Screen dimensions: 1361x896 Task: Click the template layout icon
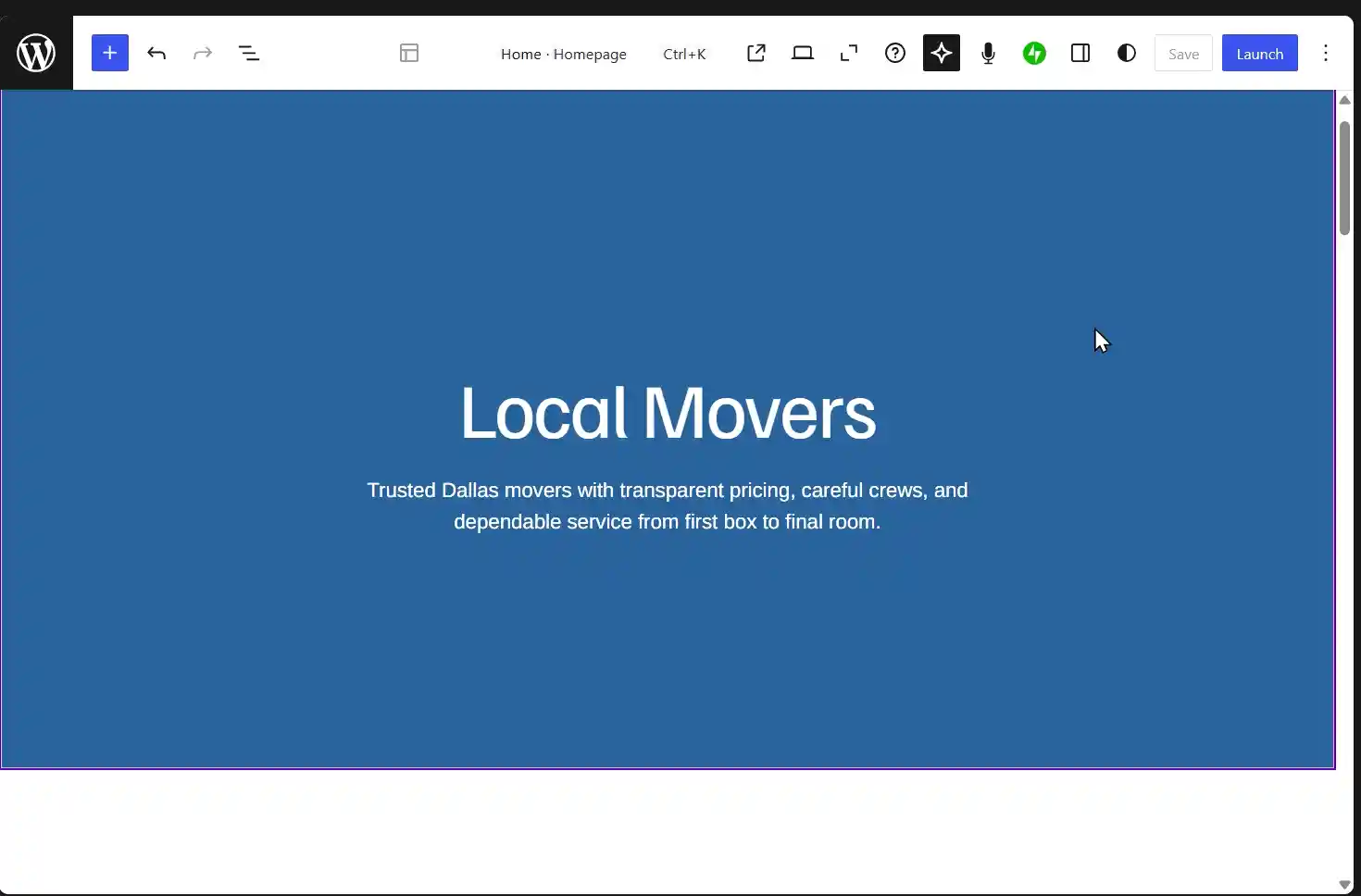click(x=409, y=53)
